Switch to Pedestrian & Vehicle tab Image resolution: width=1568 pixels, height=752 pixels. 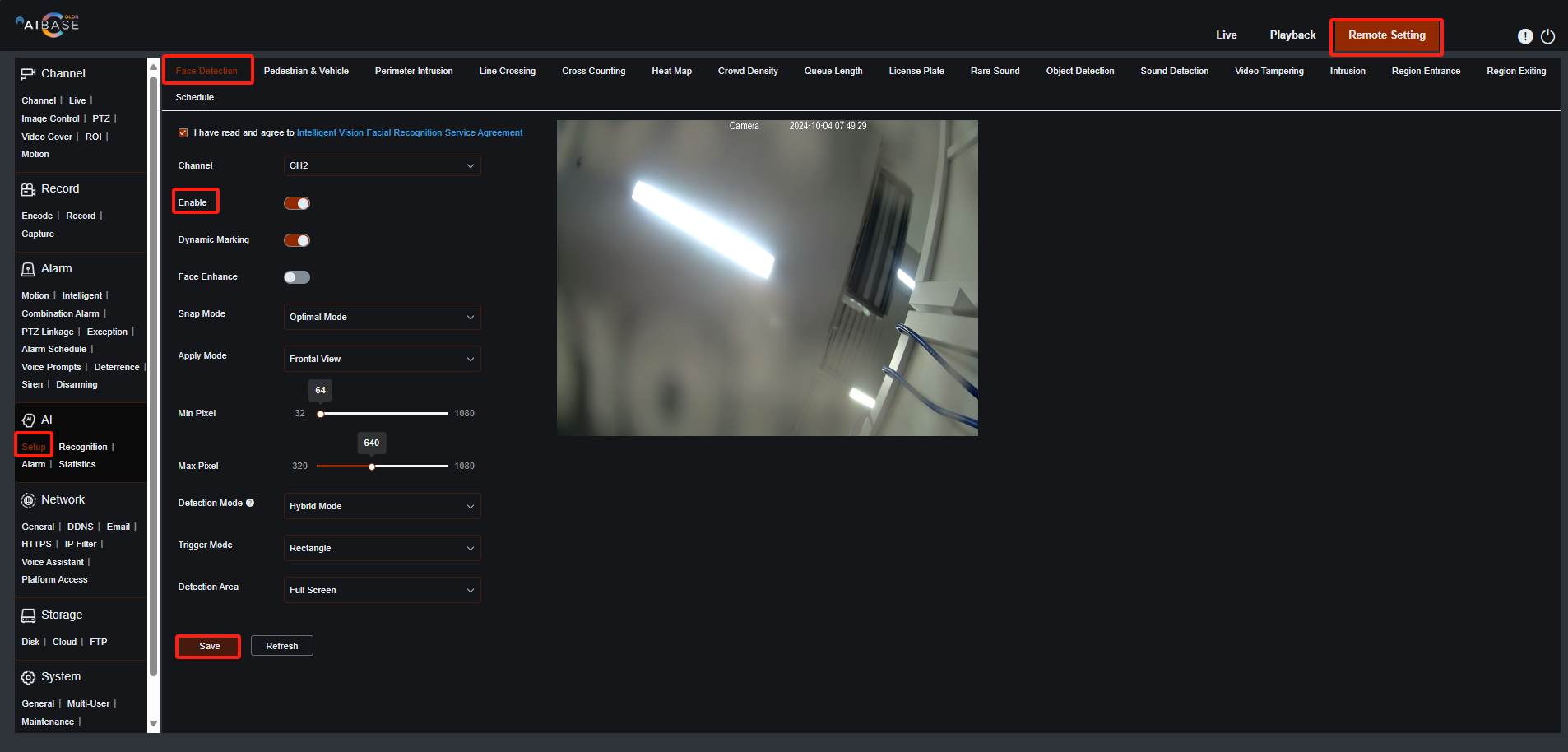[306, 71]
